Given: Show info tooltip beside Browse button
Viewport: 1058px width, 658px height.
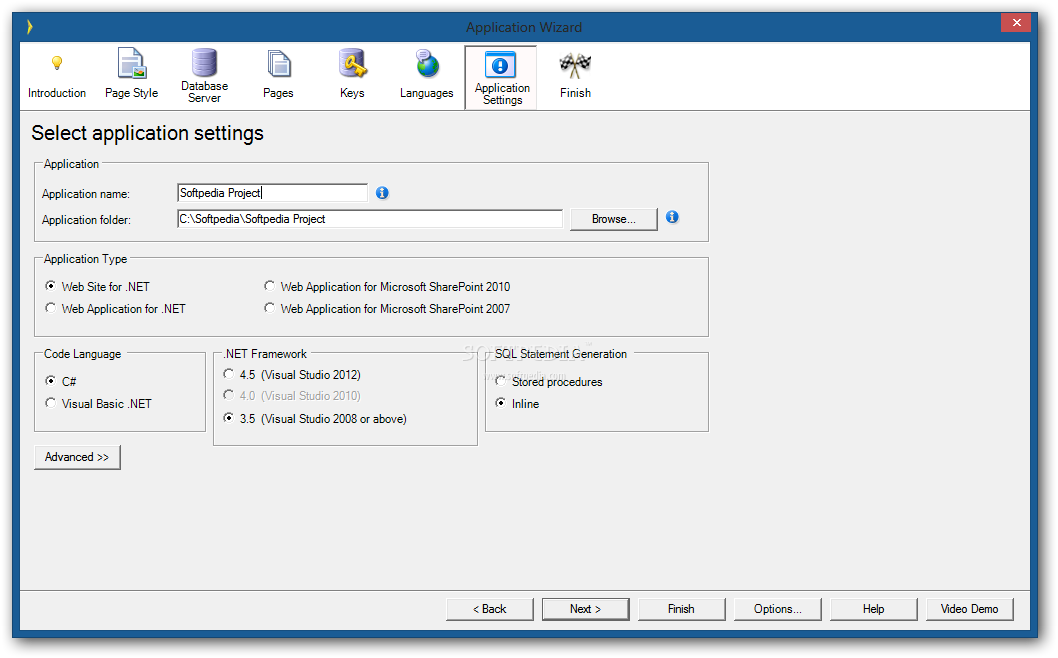Looking at the screenshot, I should (672, 217).
